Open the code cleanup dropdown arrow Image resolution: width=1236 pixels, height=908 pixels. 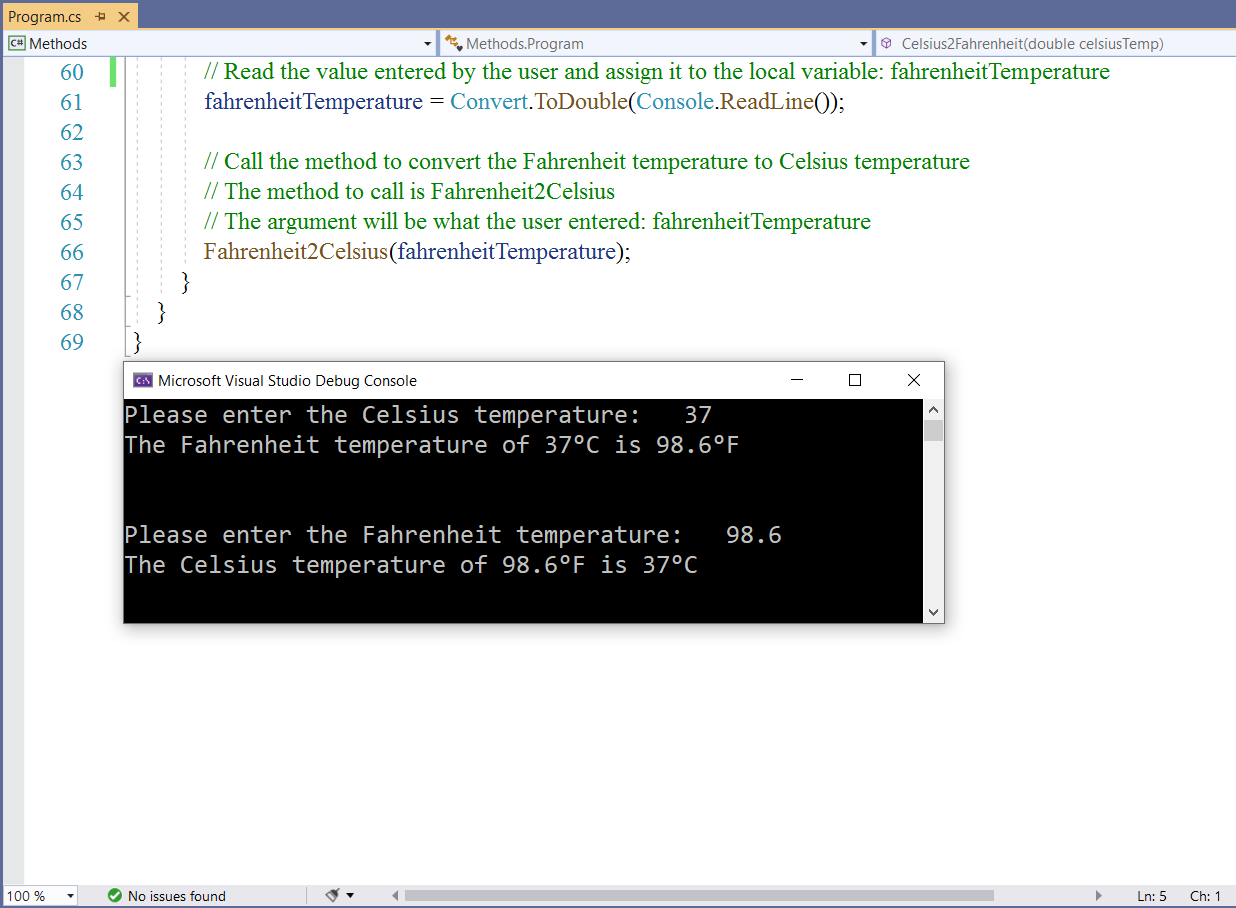[x=350, y=896]
